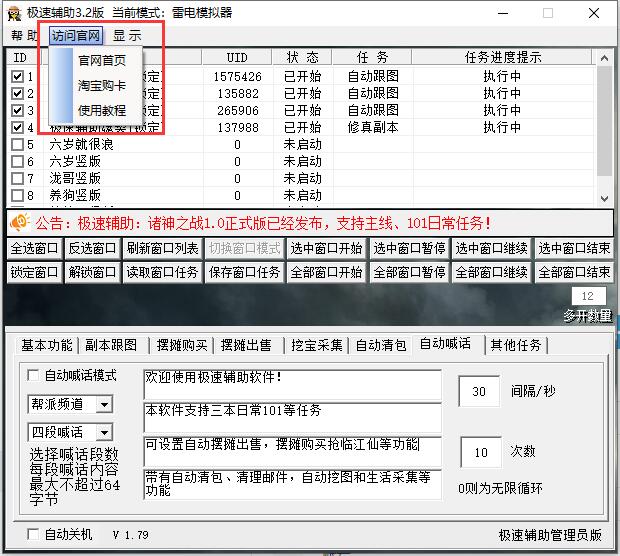Open the 显示 menu
The width and height of the screenshot is (620, 556).
[x=127, y=36]
